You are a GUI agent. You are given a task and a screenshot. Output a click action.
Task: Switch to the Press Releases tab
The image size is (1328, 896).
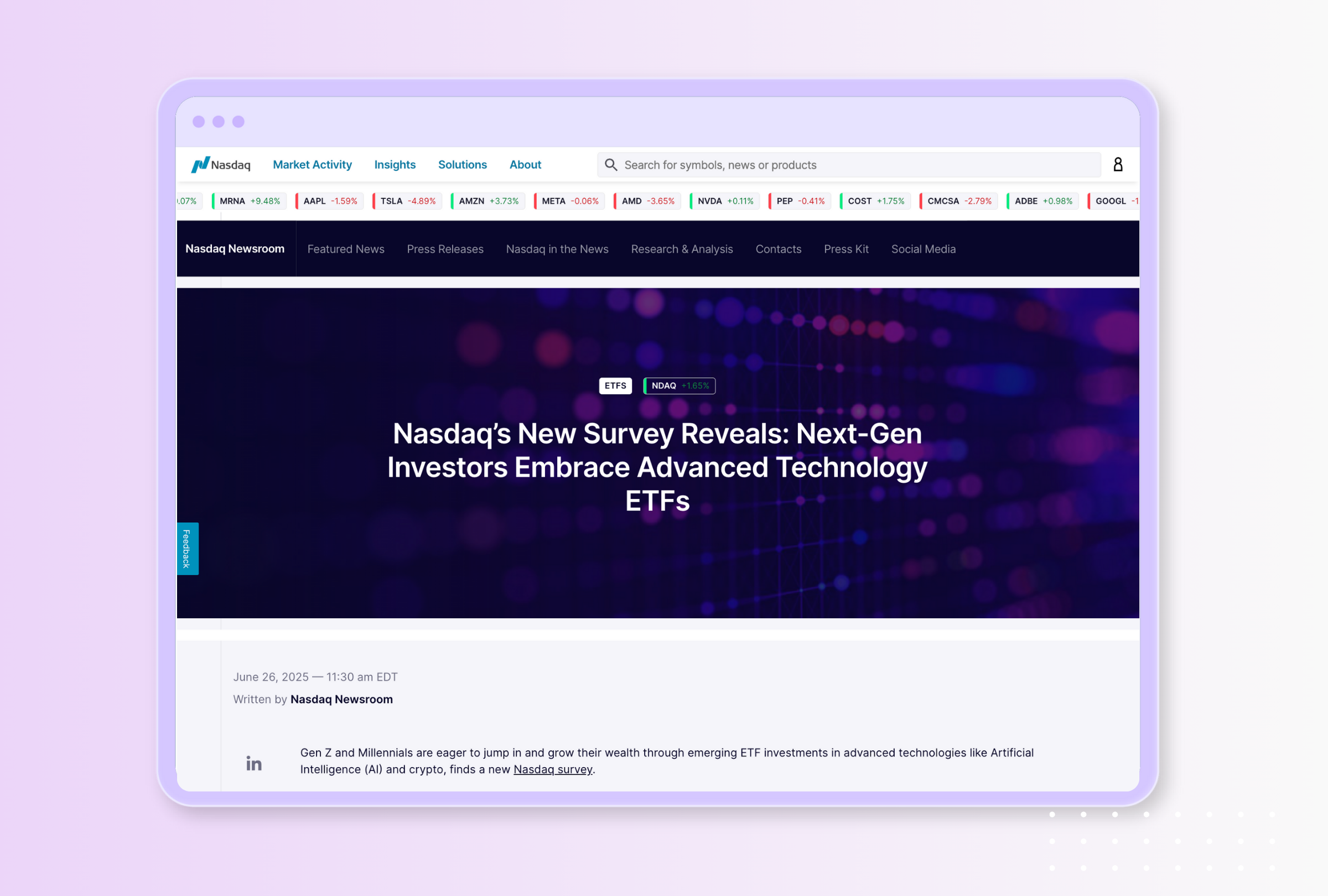click(x=445, y=248)
